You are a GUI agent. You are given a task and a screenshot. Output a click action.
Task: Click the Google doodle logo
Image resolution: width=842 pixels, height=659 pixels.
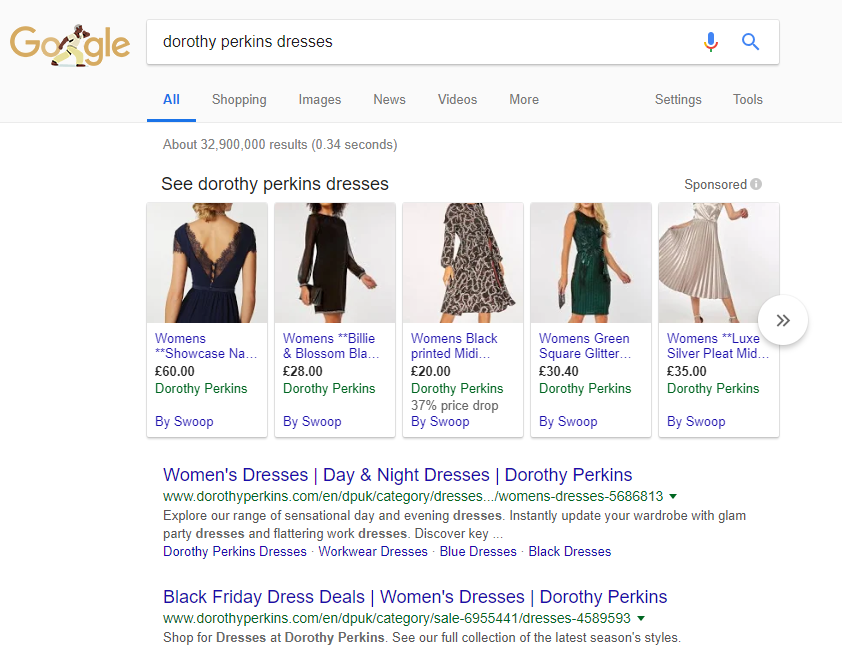[70, 44]
